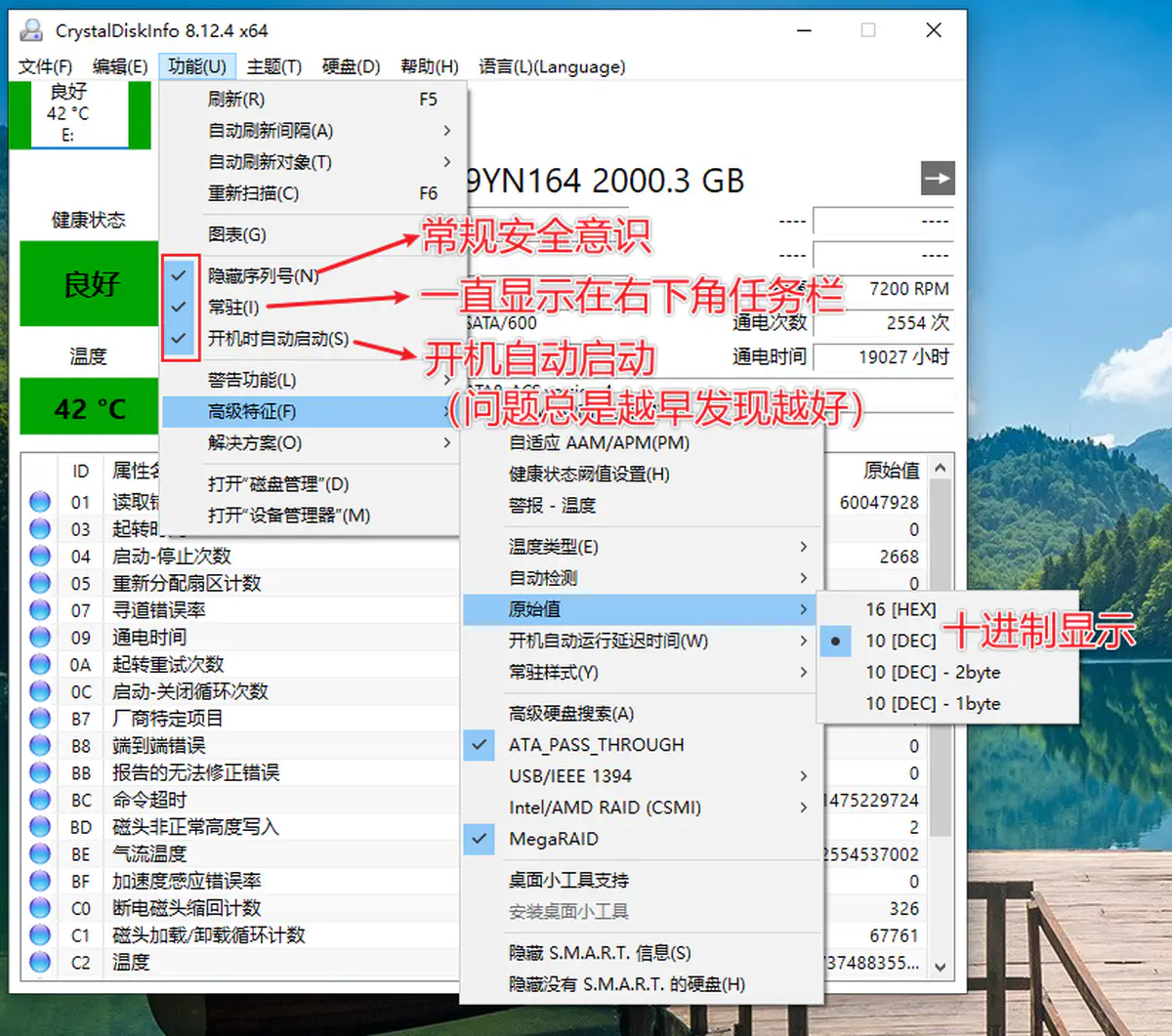Image resolution: width=1172 pixels, height=1036 pixels.
Task: Expand the 自动检测 submenu
Action: 642,578
